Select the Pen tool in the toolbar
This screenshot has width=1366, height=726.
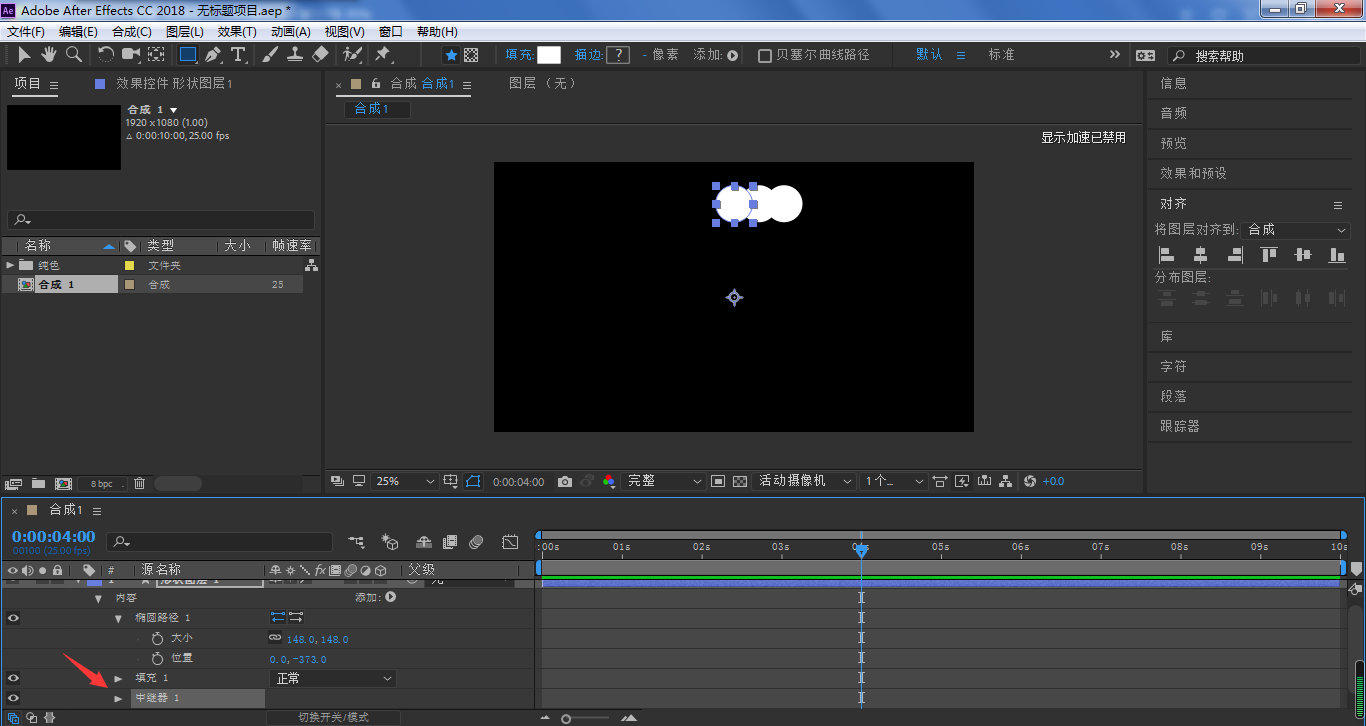tap(212, 55)
